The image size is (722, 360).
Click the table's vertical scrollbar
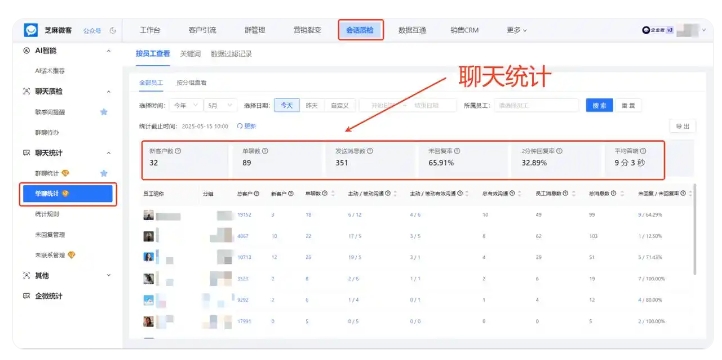[x=694, y=229]
